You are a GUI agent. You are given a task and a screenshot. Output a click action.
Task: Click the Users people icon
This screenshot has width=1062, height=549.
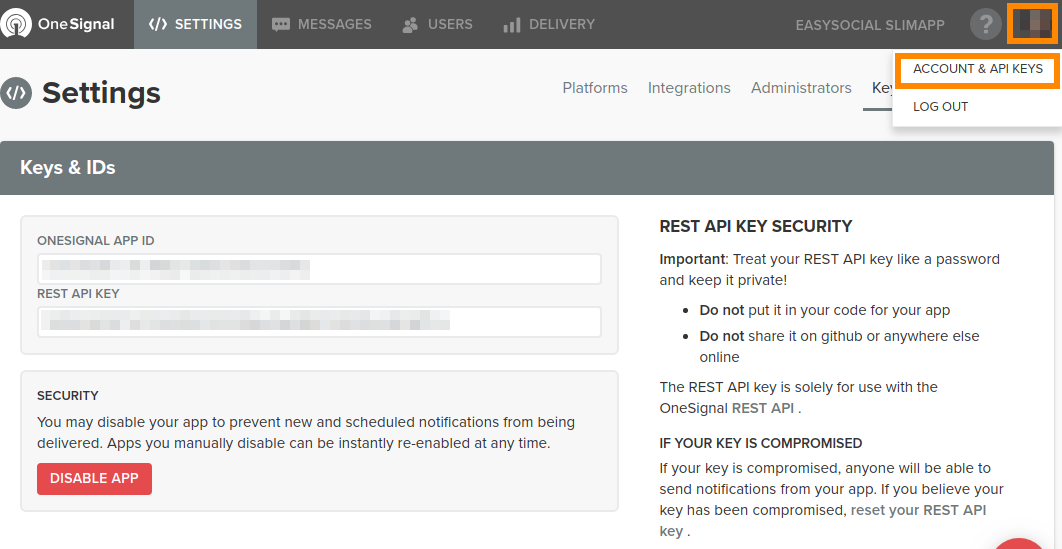coord(410,25)
